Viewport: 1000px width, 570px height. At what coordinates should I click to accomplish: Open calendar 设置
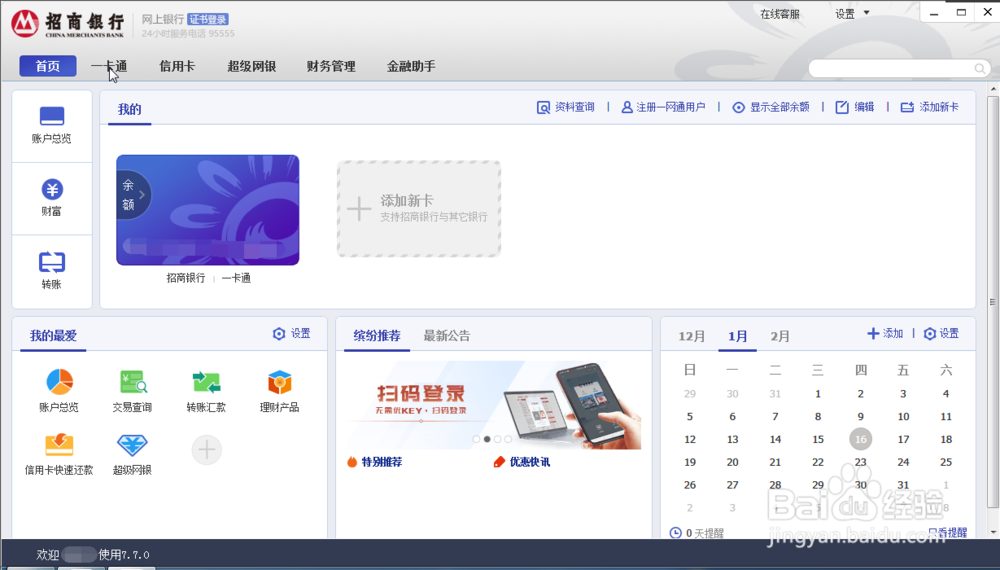point(941,333)
